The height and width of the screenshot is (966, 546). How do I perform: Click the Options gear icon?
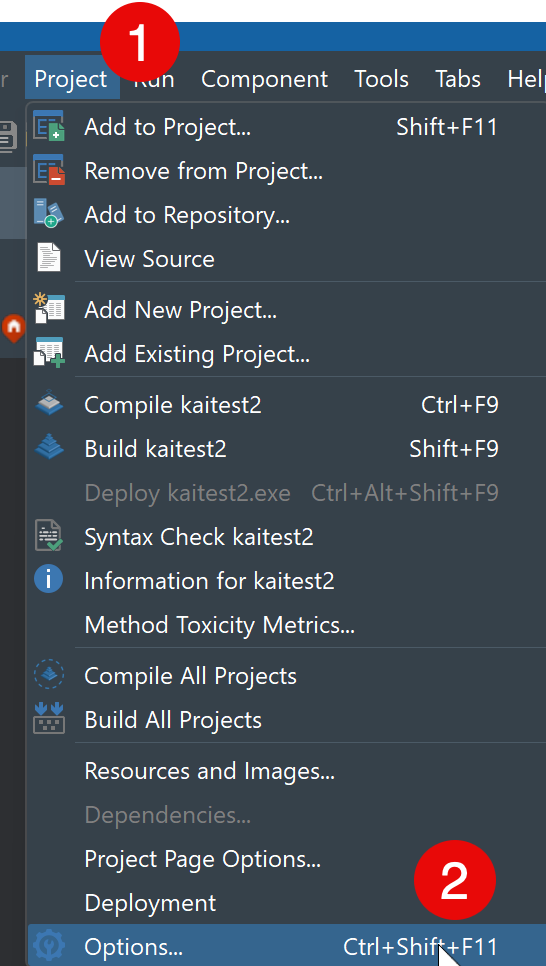49,946
